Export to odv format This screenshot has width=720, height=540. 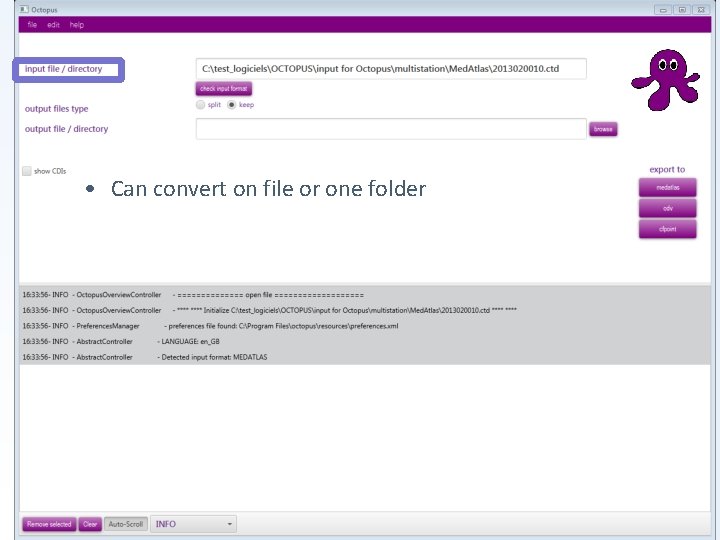tap(667, 208)
